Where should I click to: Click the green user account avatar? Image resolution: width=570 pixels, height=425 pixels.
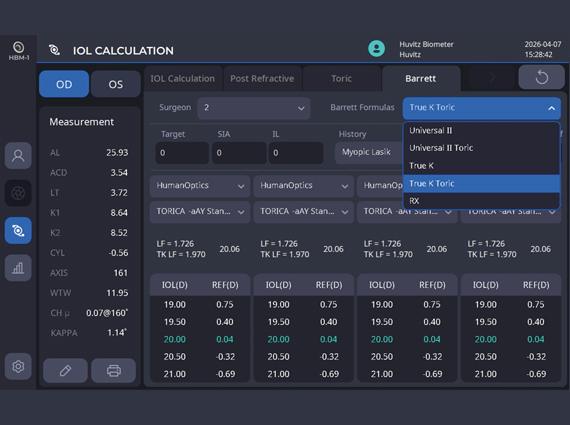click(x=376, y=49)
